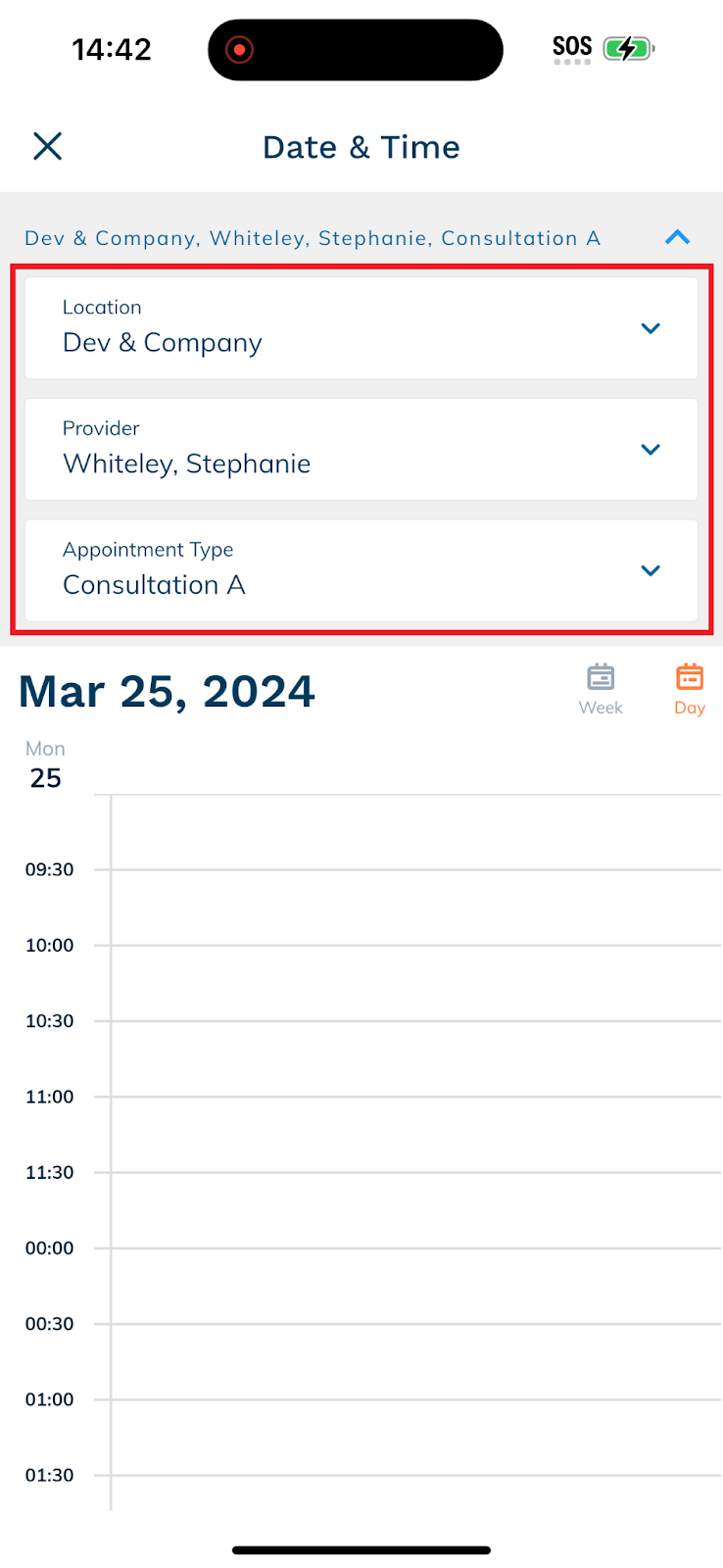This screenshot has height=1568, width=723.
Task: Close the Date & Time screen with X
Action: pyautogui.click(x=47, y=146)
